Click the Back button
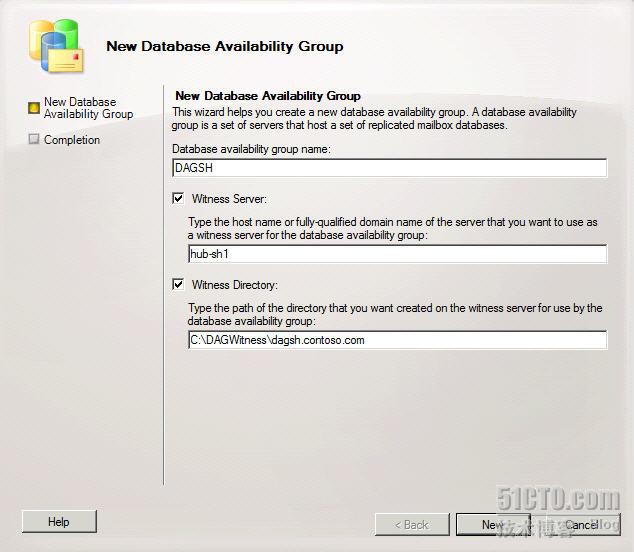 pos(412,525)
